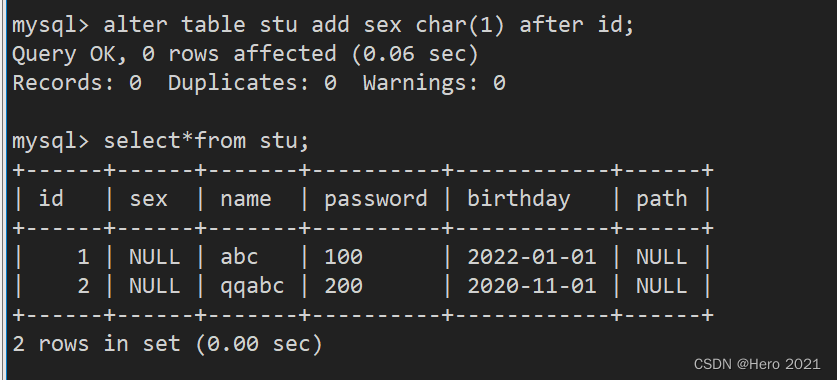Click the sex column header
This screenshot has height=380, width=837.
coord(148,200)
